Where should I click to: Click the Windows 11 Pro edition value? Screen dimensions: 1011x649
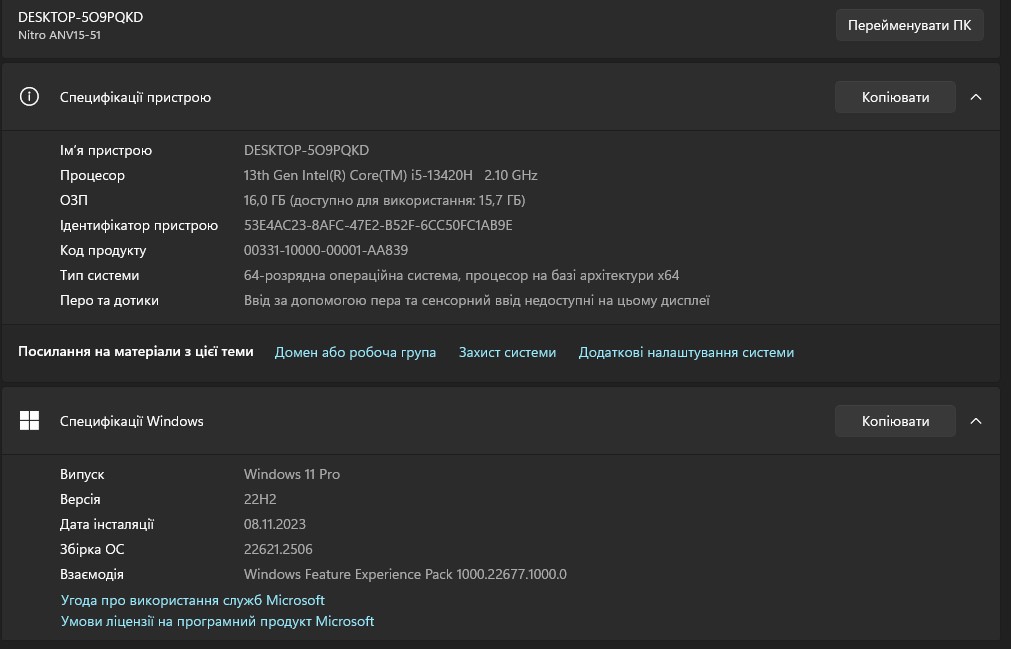point(292,474)
